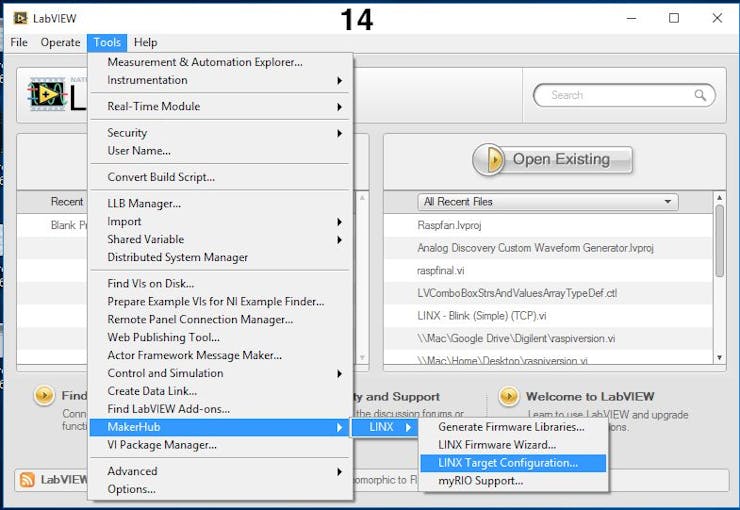Expand the Shared Variable submenu
Screen dimensions: 740x510
(221, 240)
